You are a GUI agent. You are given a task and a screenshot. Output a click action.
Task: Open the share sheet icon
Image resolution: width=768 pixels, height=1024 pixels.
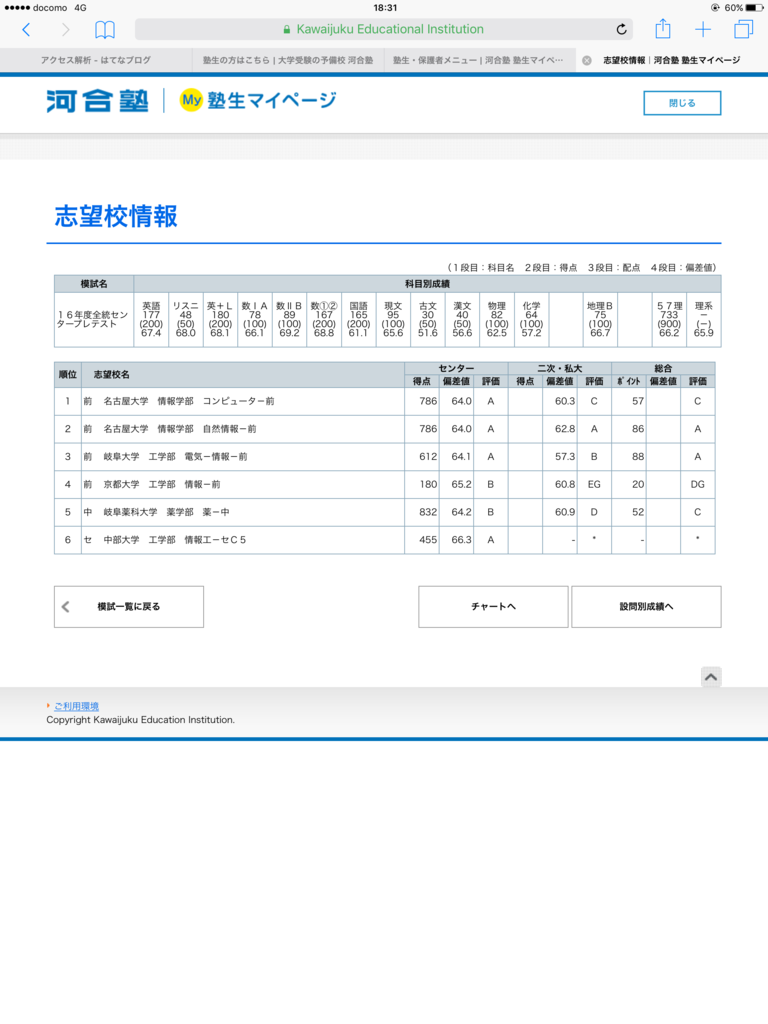click(663, 29)
